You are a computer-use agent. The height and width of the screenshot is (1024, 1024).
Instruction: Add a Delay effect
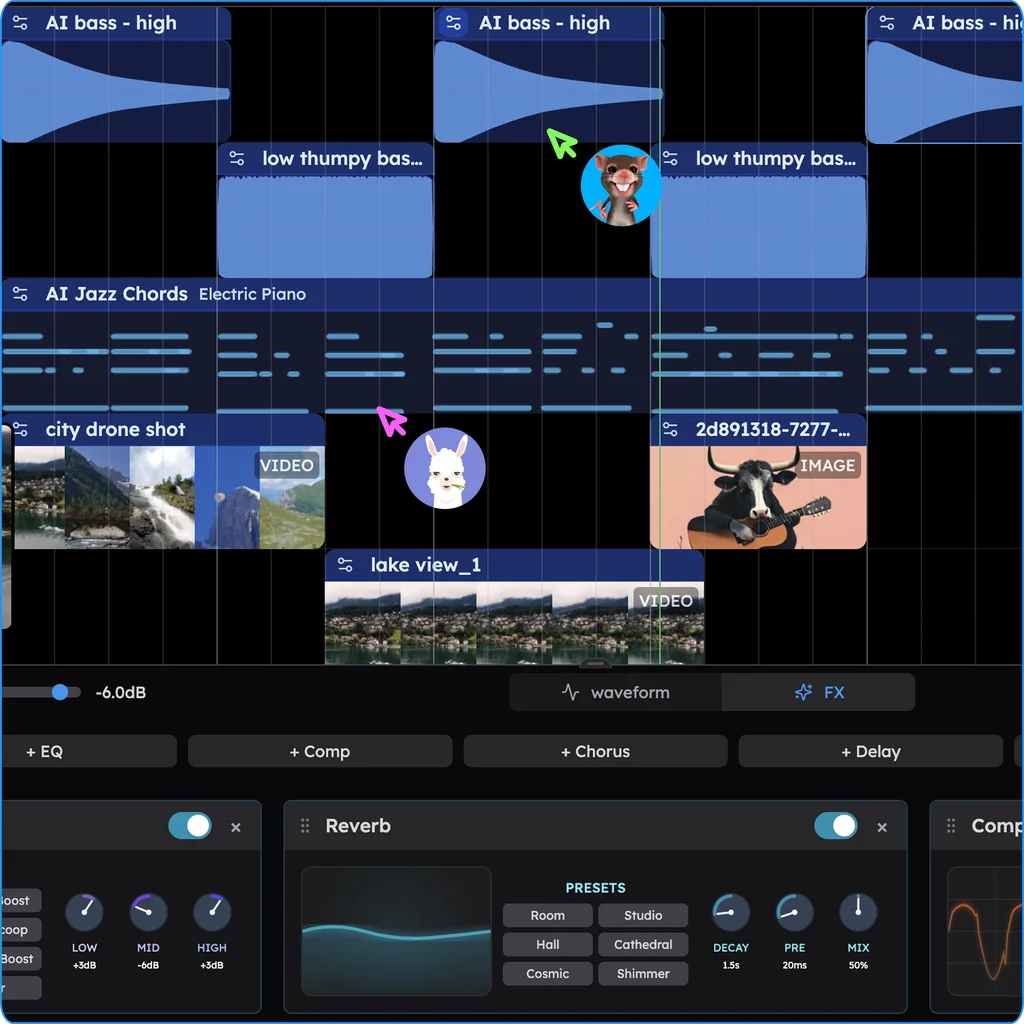pyautogui.click(x=871, y=752)
